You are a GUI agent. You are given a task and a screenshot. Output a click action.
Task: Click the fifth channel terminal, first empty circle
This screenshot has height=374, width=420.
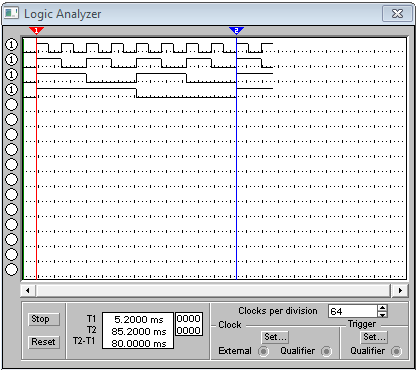pyautogui.click(x=12, y=104)
